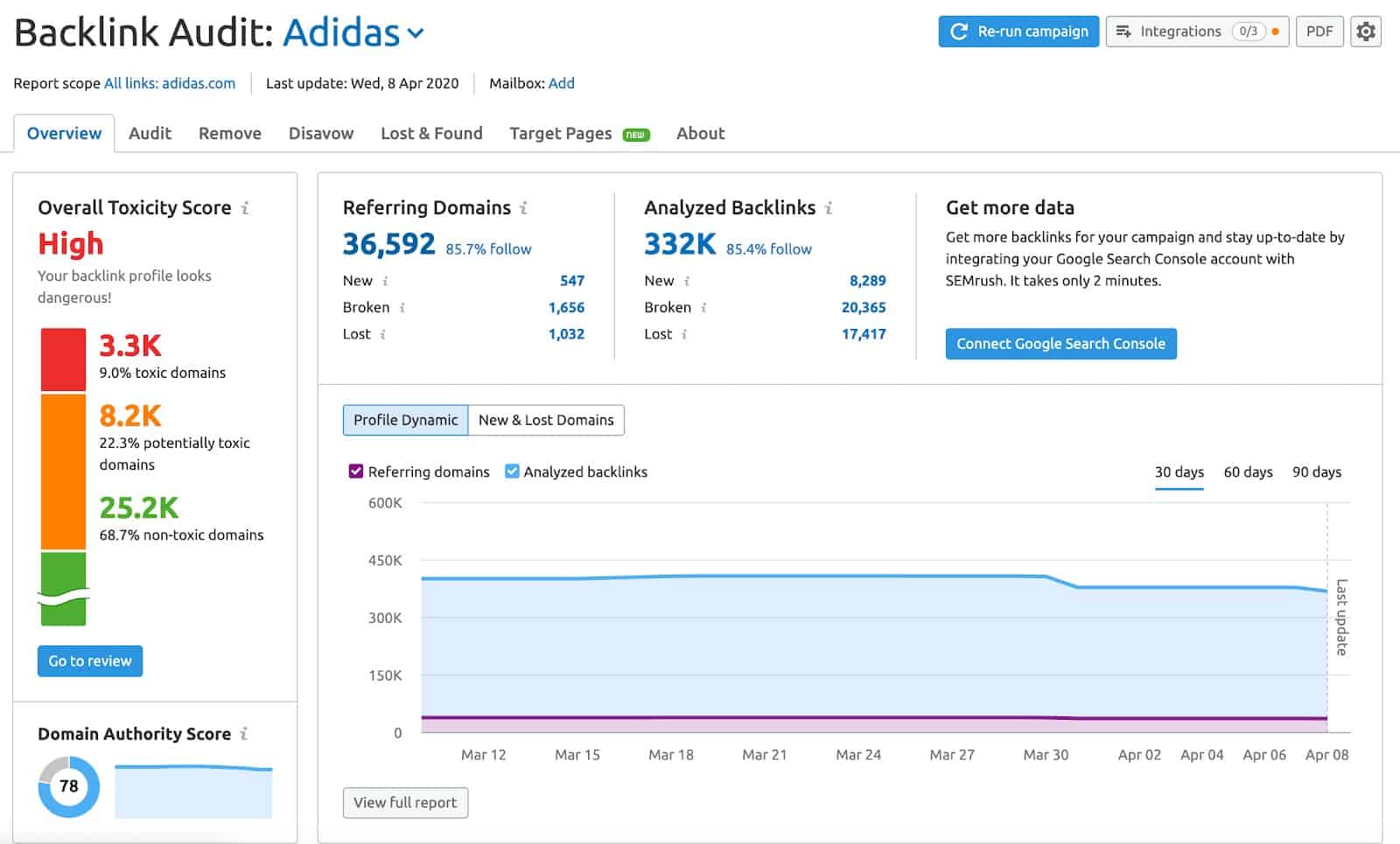Toggle the Referring domains checkbox
Screen dimensions: 1400x844
pos(356,471)
